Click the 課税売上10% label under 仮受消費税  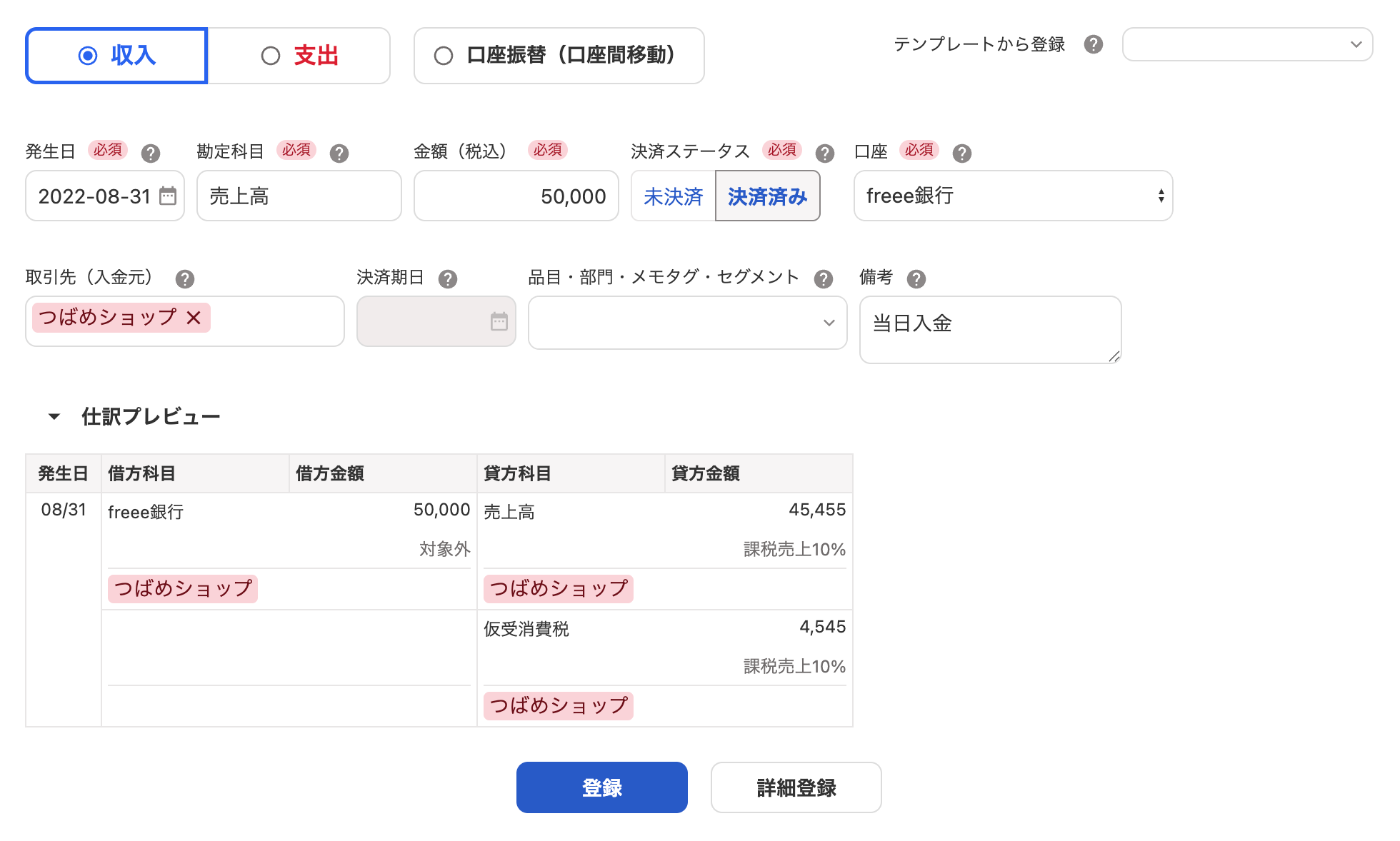click(794, 666)
